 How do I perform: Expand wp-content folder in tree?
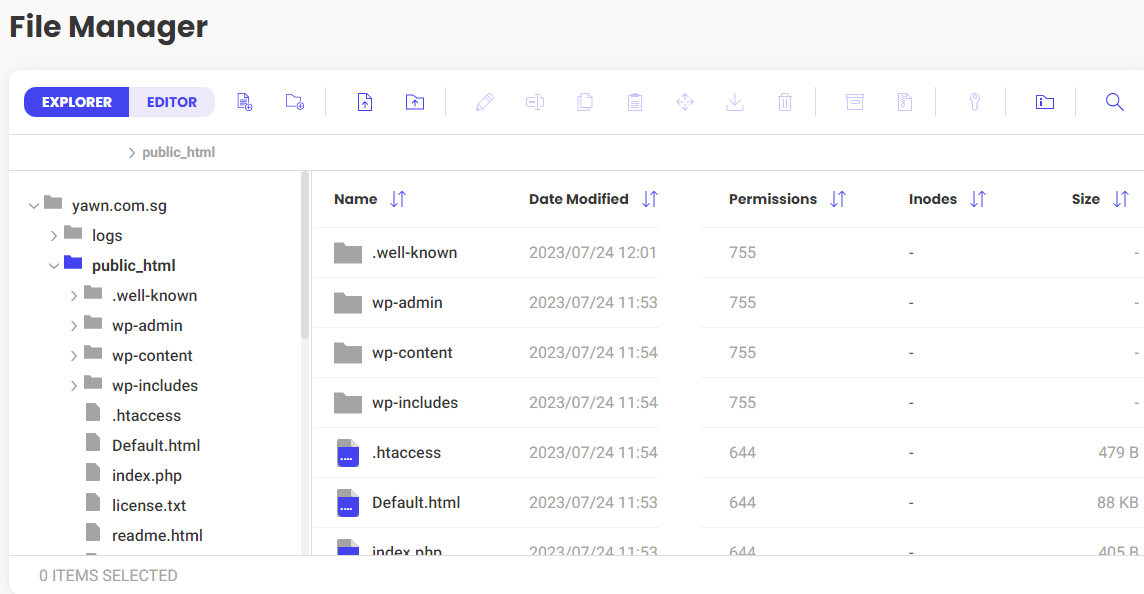click(74, 355)
